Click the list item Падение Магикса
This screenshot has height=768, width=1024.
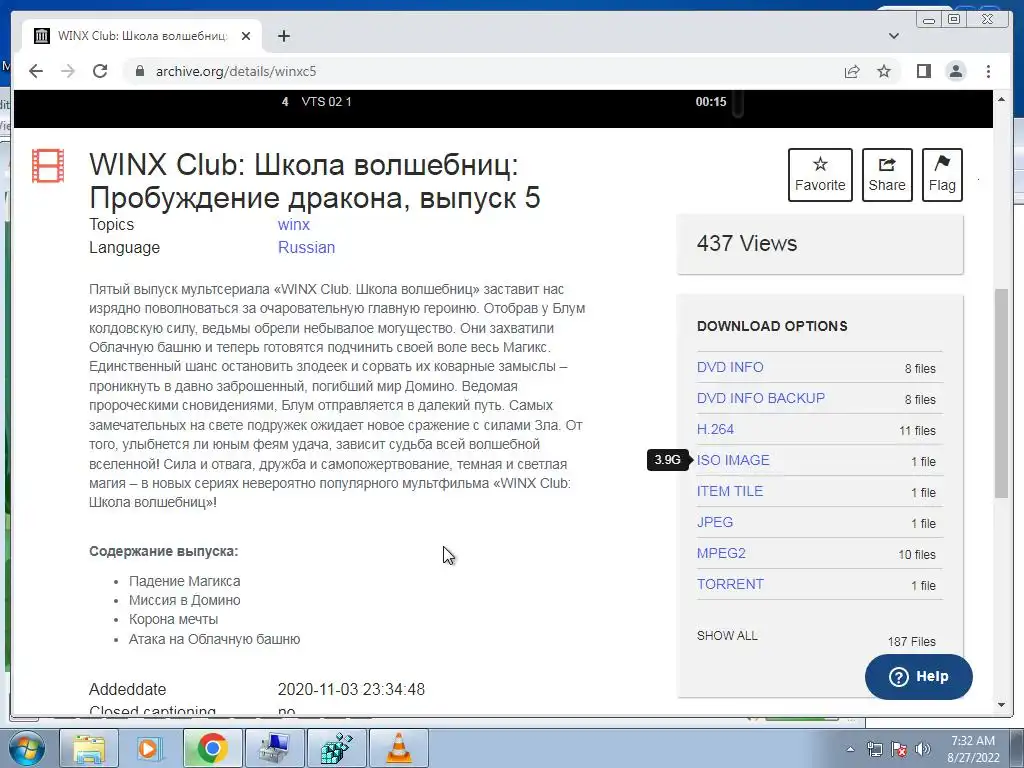(185, 581)
